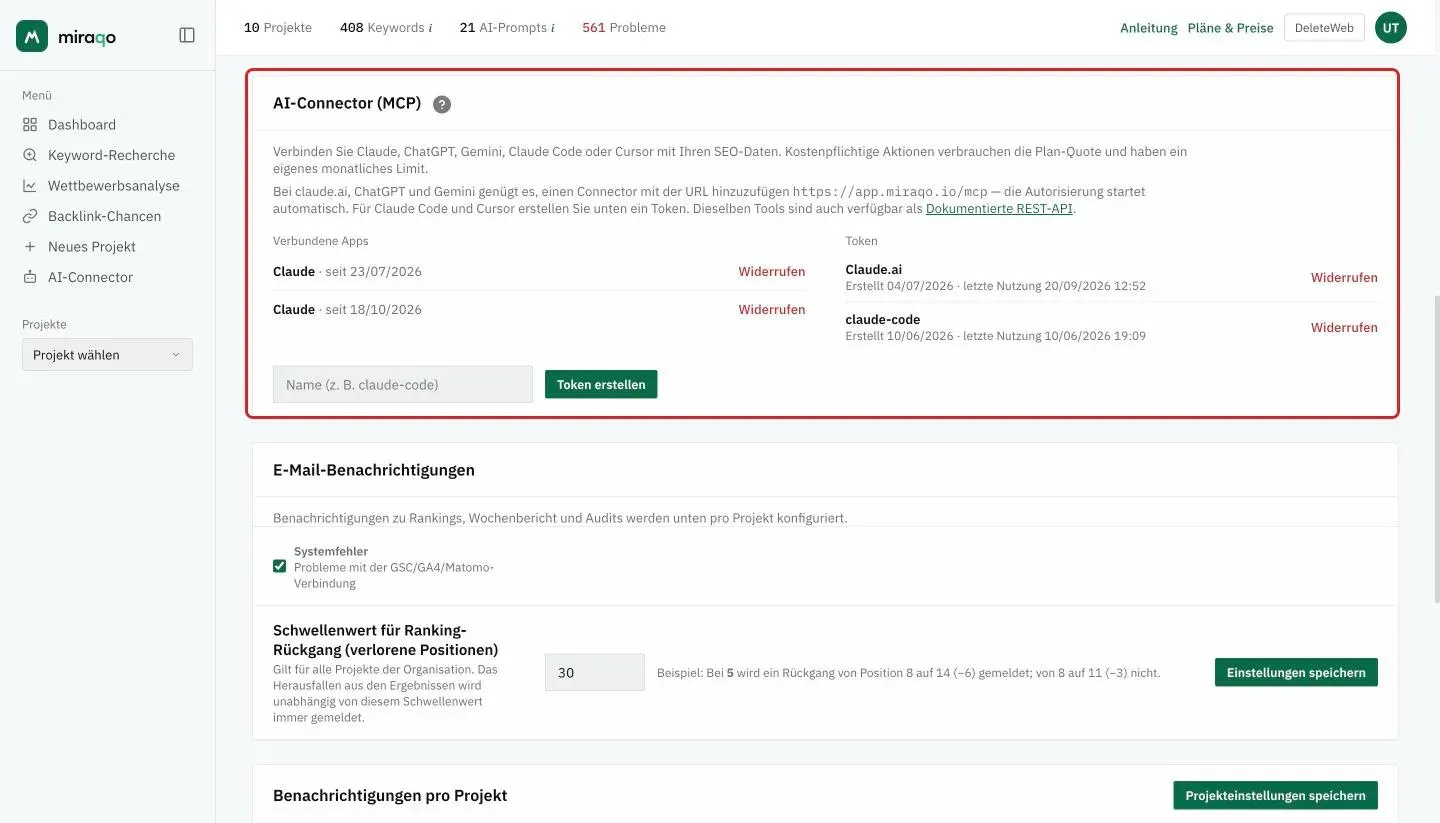Screen dimensions: 1440x823
Task: Click the token name input field
Action: (x=402, y=384)
